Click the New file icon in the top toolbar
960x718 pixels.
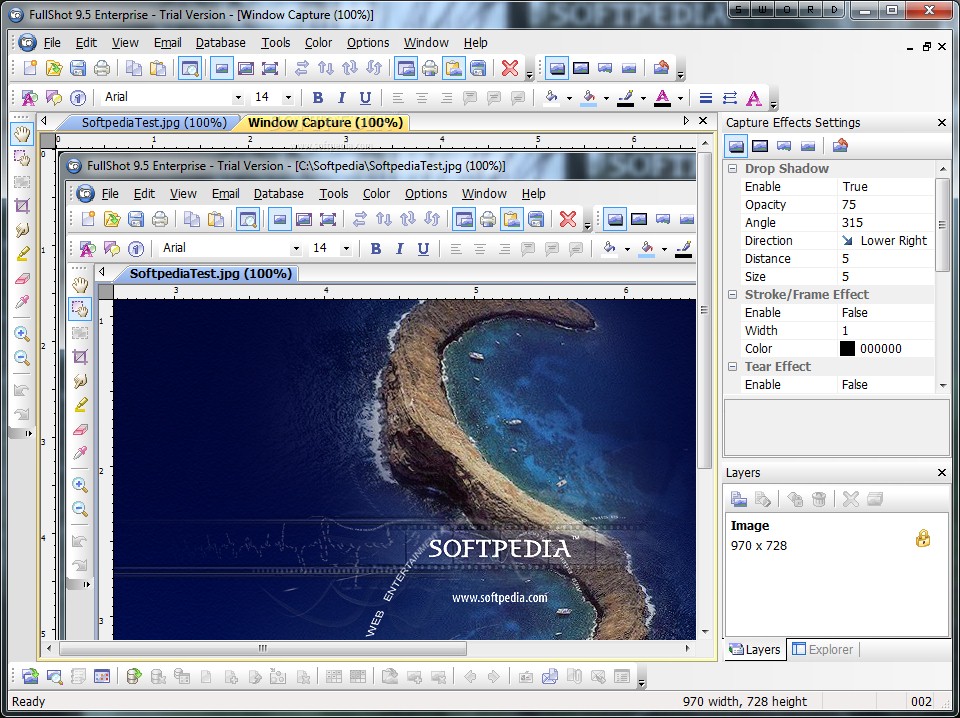[x=29, y=68]
